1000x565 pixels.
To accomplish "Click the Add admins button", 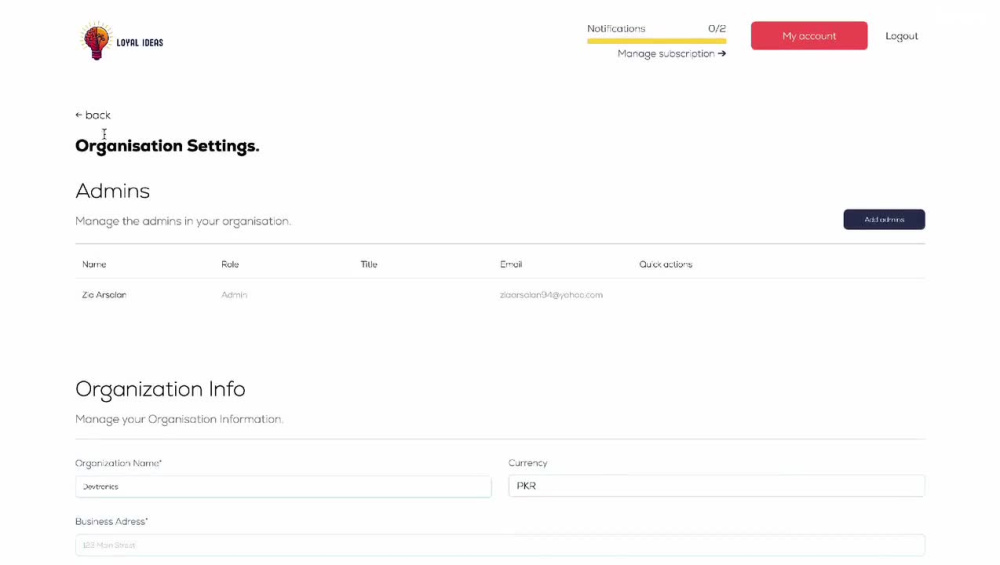I will [x=884, y=219].
